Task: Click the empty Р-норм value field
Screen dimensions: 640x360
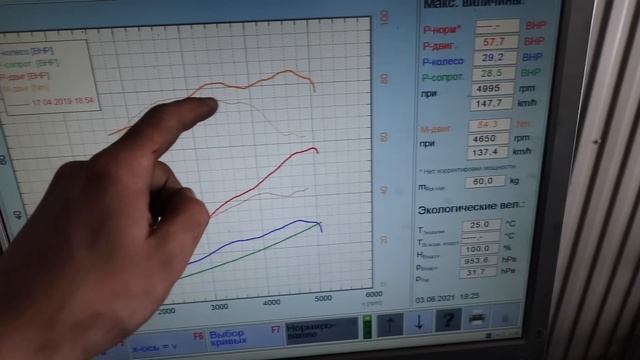Action: [x=497, y=26]
